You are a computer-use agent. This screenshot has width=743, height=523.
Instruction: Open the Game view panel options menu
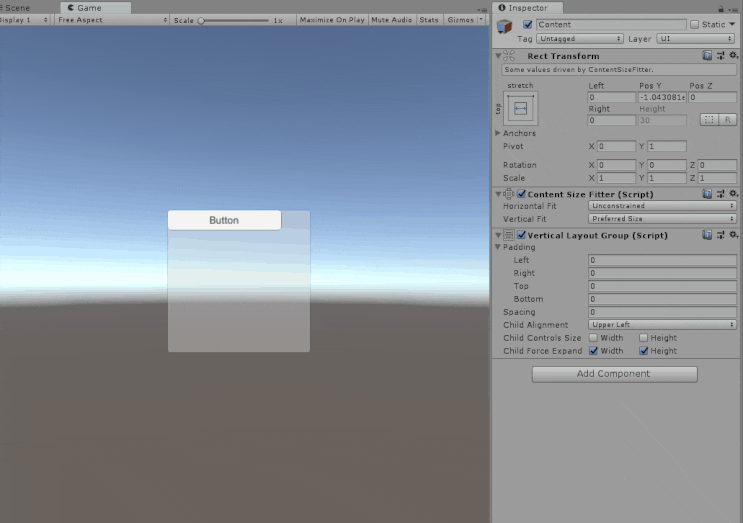[x=481, y=9]
